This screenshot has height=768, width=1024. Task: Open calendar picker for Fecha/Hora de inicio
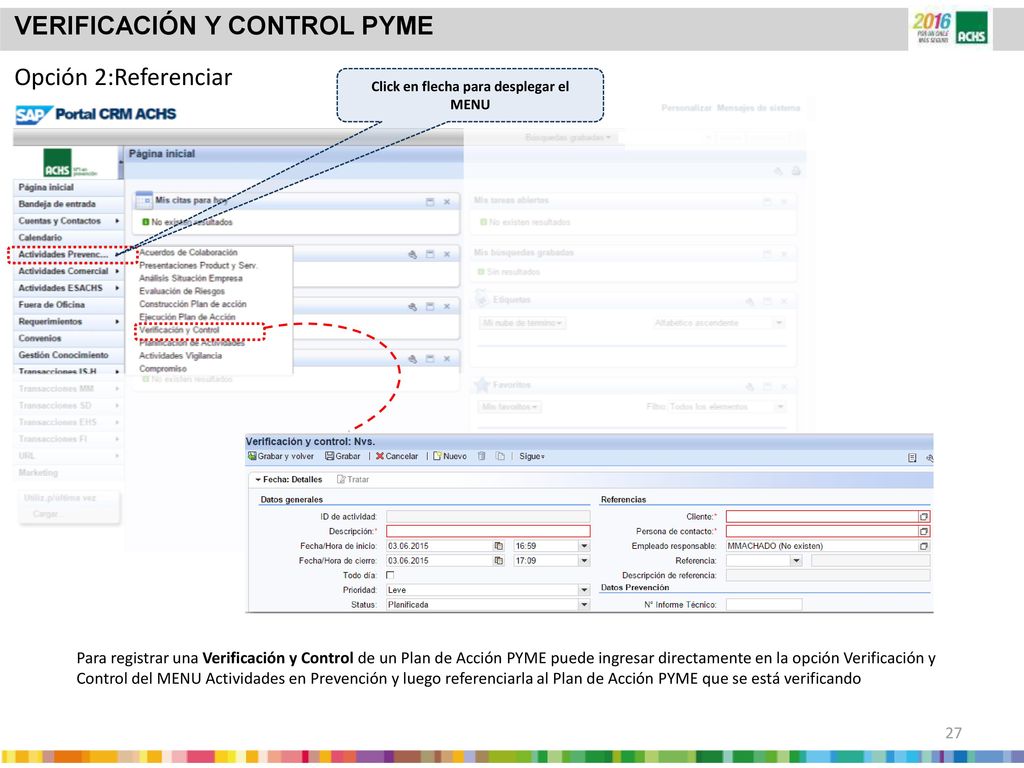(x=499, y=546)
